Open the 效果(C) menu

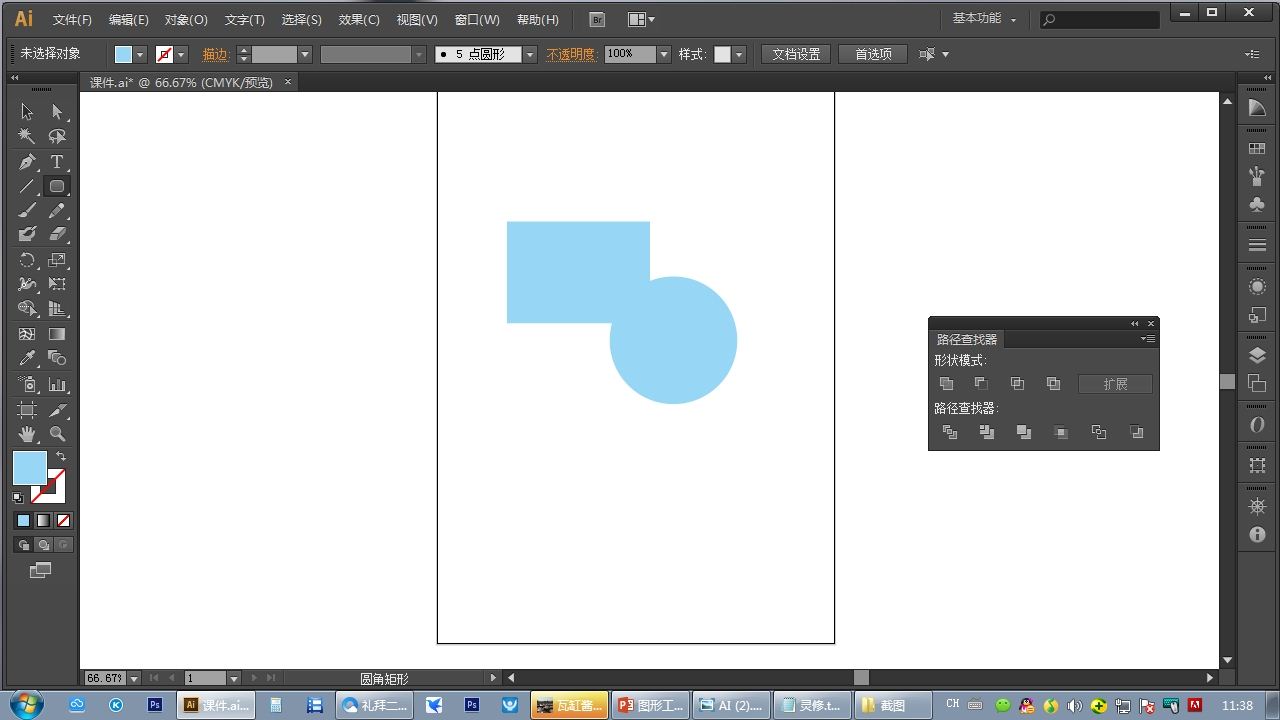click(359, 20)
